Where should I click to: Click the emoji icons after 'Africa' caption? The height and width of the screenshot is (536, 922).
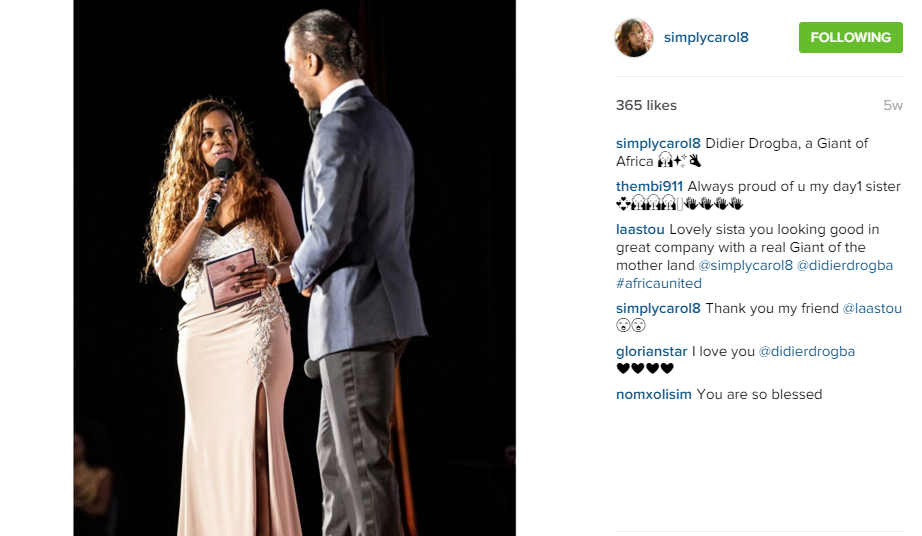coord(679,160)
